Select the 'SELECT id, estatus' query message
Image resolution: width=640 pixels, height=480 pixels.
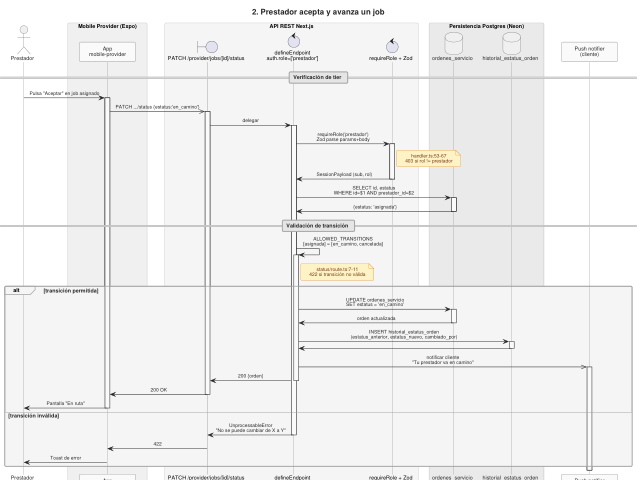(373, 191)
